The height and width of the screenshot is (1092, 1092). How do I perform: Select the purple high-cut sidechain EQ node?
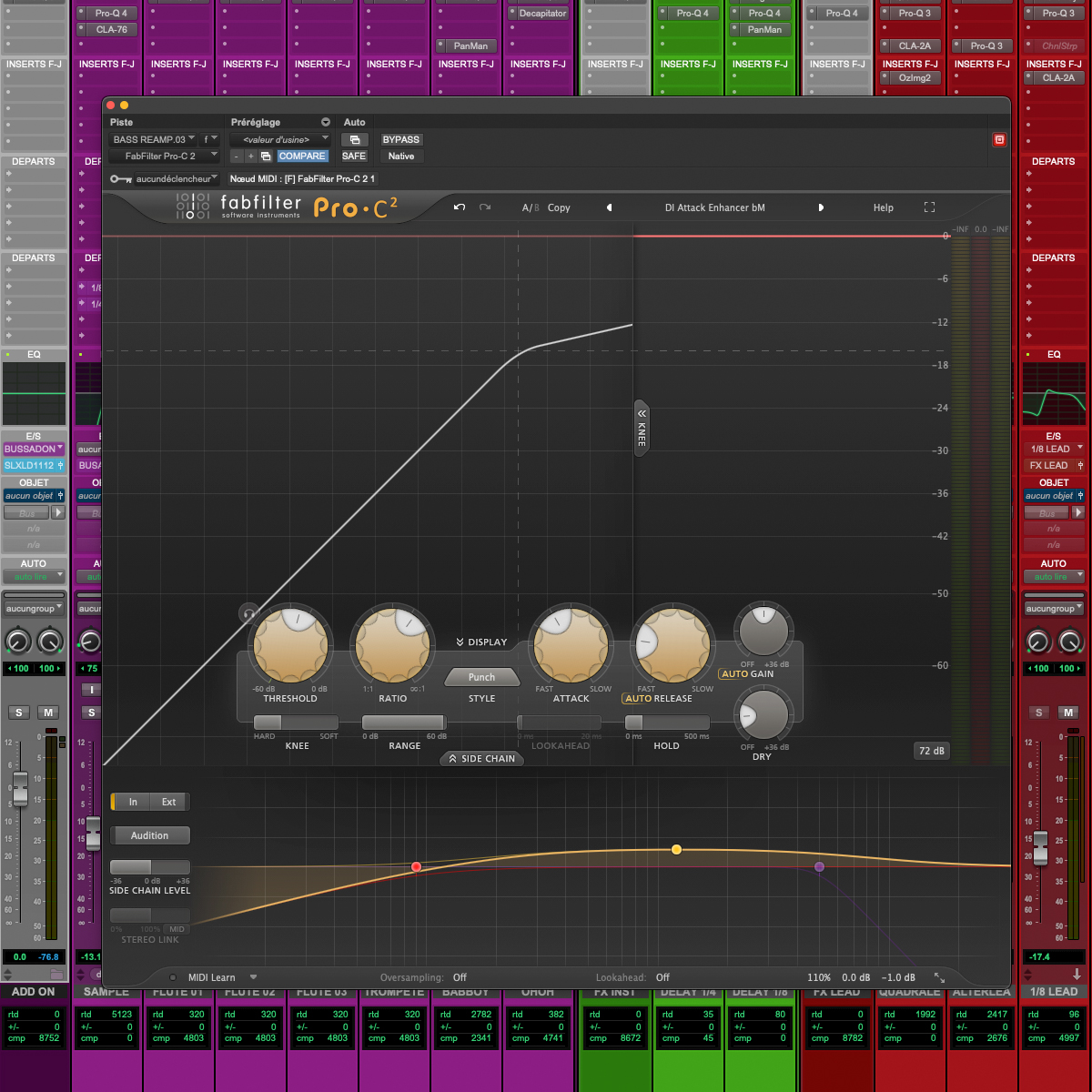[x=819, y=866]
